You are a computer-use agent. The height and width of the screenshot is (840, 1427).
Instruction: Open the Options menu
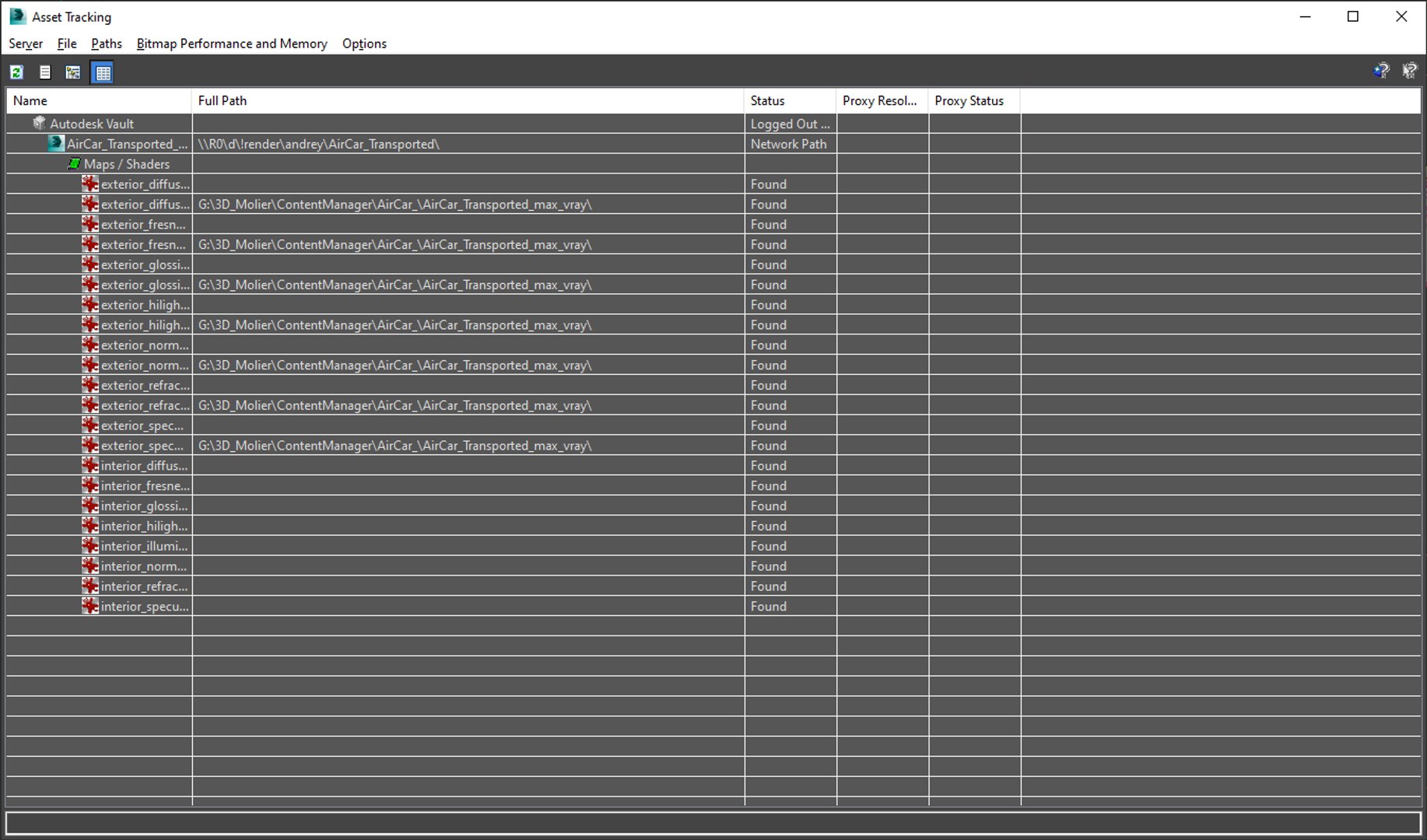click(x=364, y=44)
